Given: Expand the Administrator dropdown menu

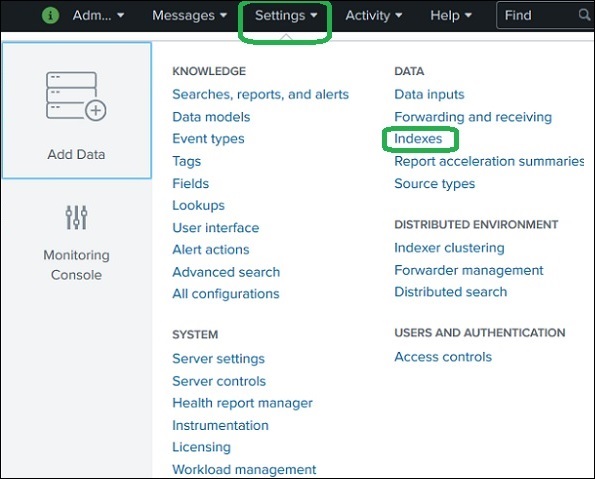Looking at the screenshot, I should (98, 16).
